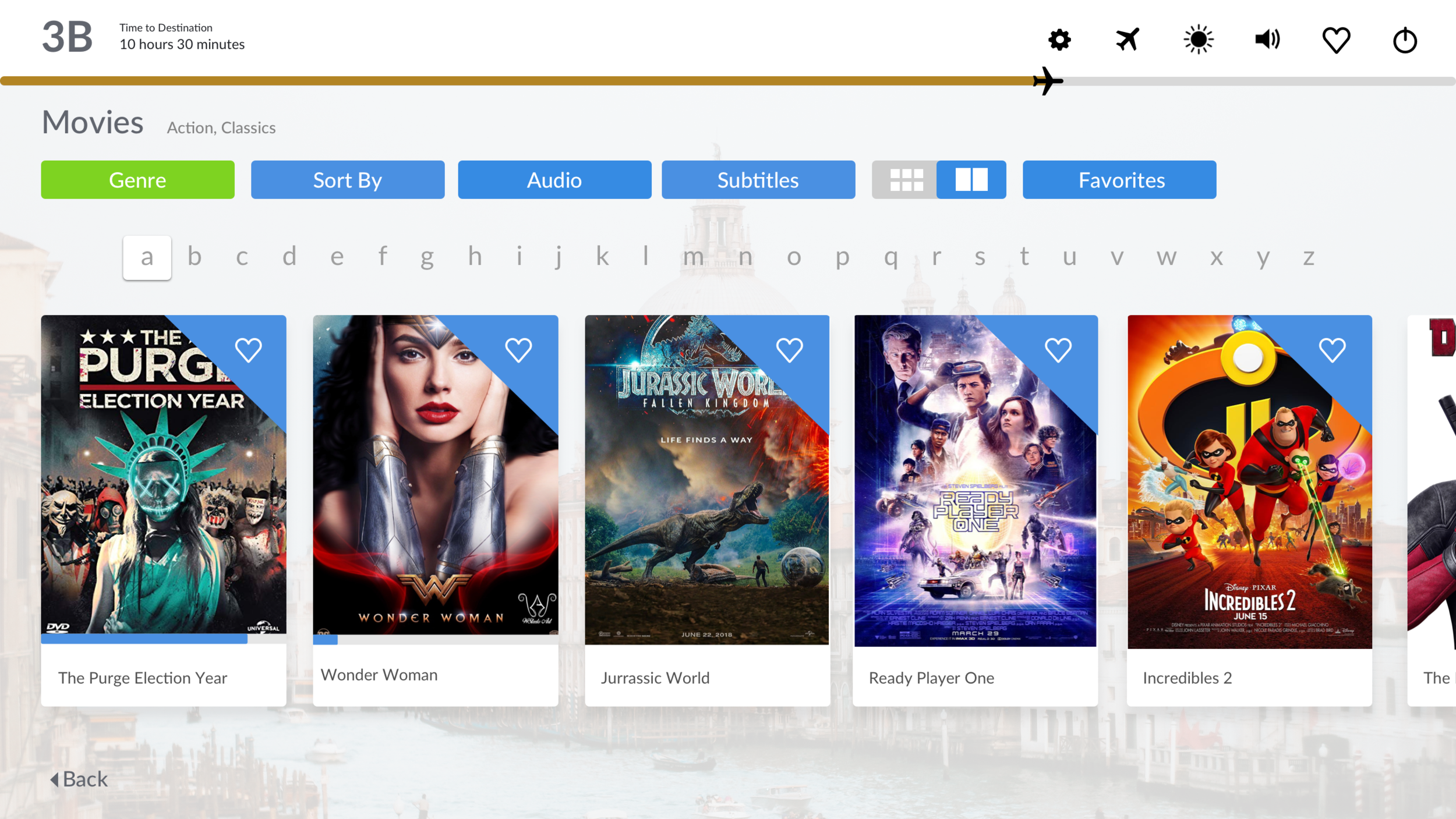
Task: Jump to movies starting with u
Action: (x=1069, y=257)
